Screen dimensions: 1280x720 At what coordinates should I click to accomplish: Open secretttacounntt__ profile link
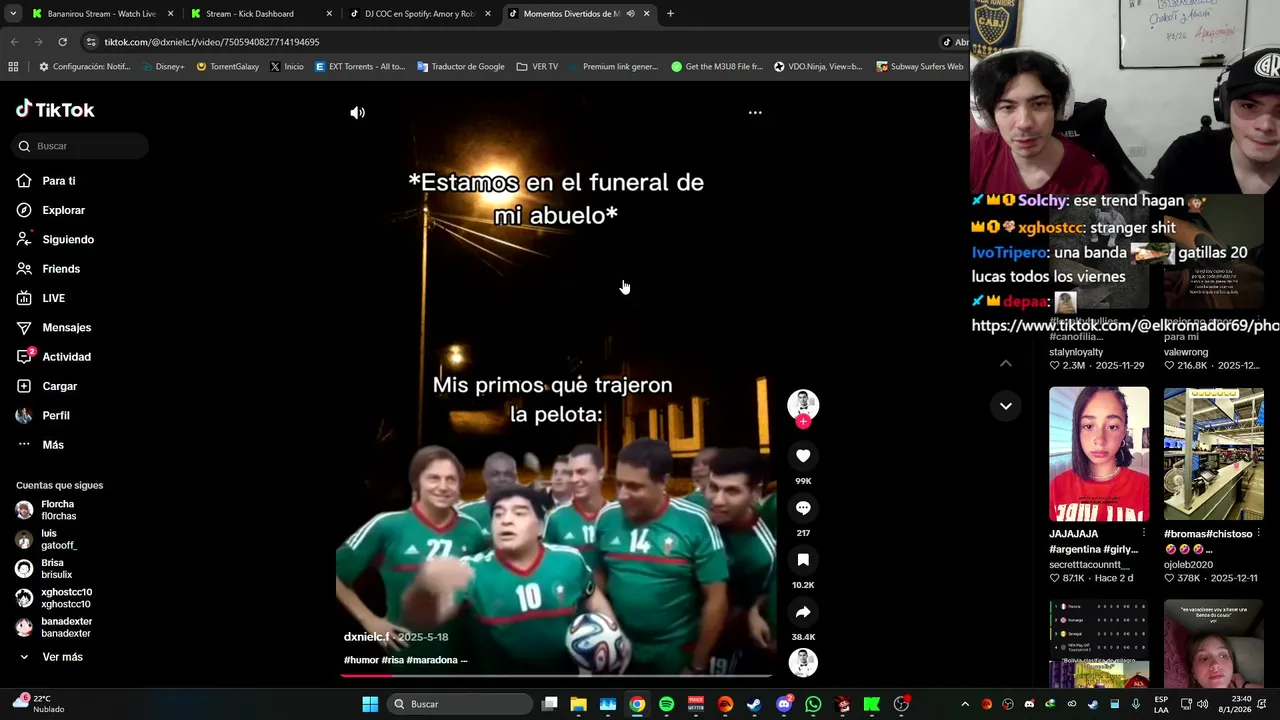click(x=1089, y=565)
